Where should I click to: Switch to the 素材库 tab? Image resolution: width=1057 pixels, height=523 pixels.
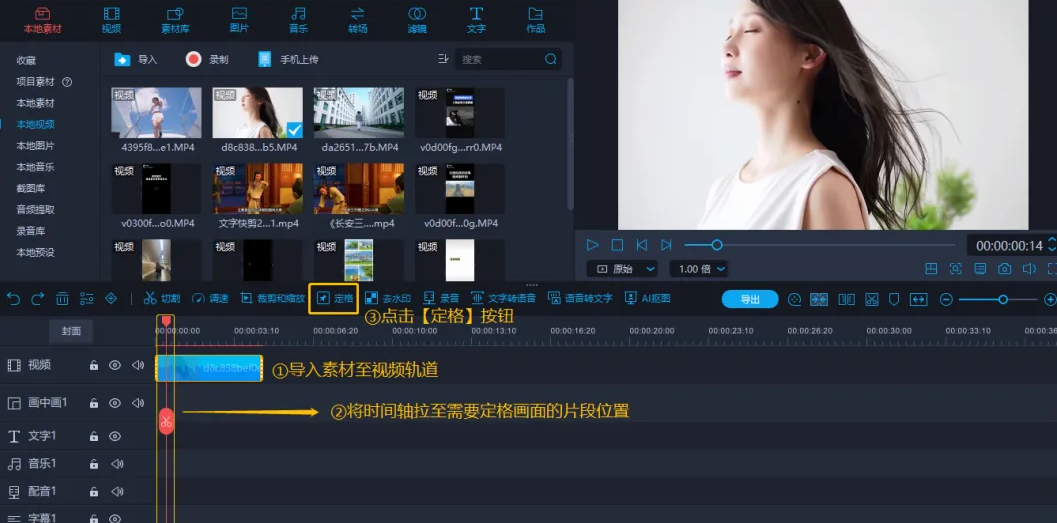click(x=175, y=20)
